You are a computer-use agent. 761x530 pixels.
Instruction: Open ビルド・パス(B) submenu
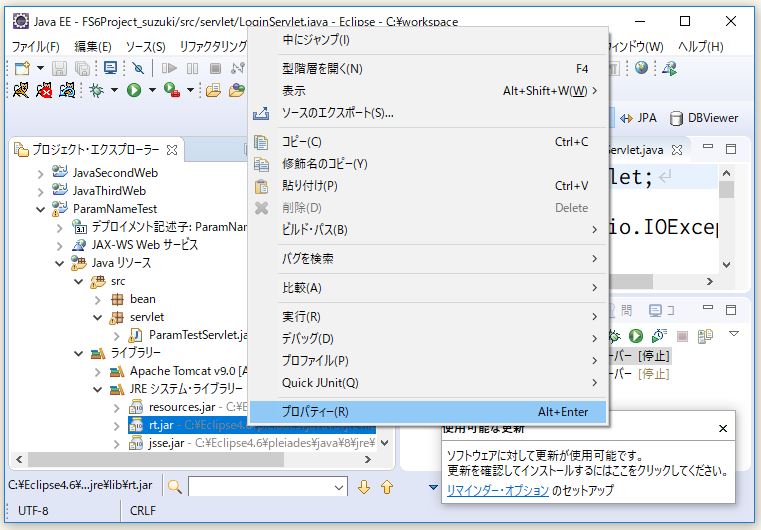[428, 230]
